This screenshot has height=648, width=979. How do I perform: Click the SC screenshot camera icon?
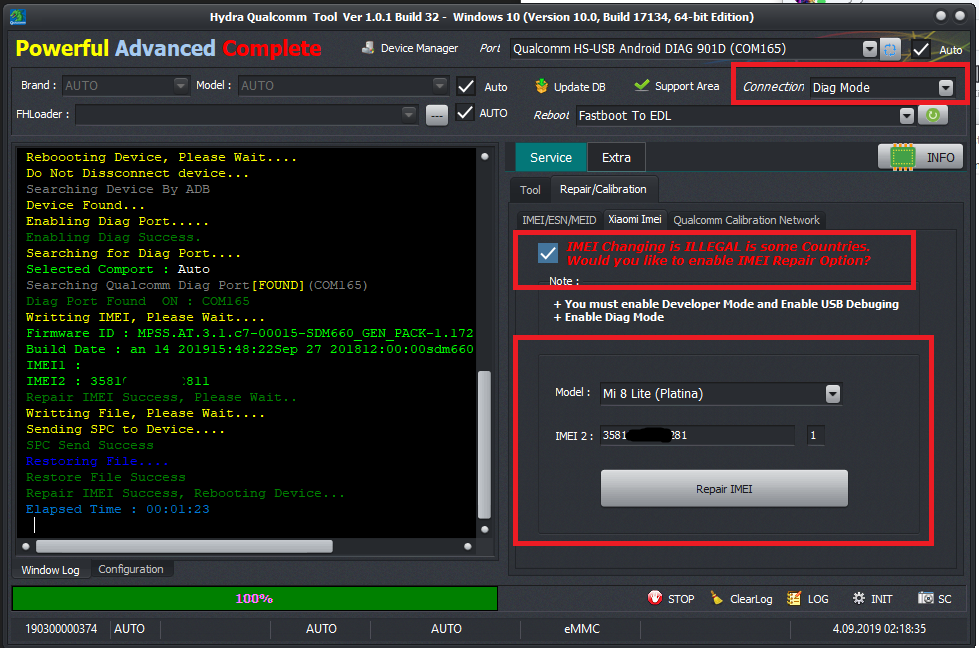click(925, 598)
